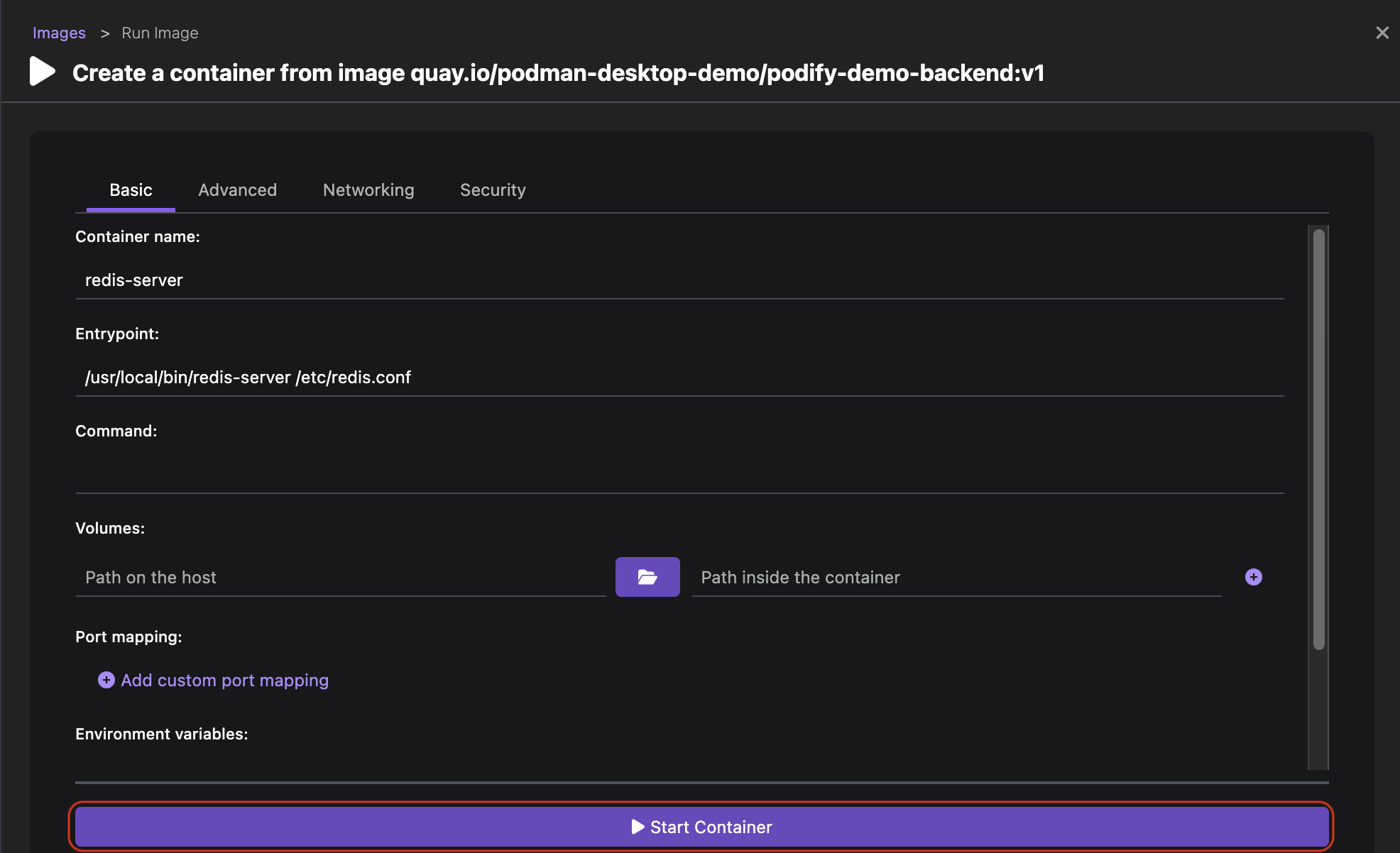
Task: Click the vertical form scrollbar
Action: (x=1318, y=440)
